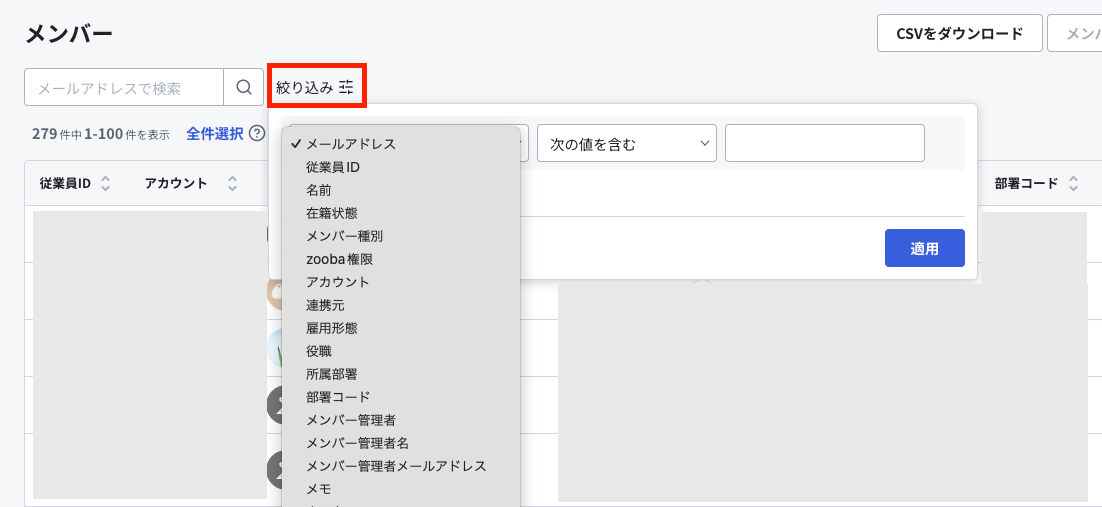Image resolution: width=1102 pixels, height=507 pixels.
Task: Select メールアドレス in the dropdown list
Action: tap(401, 144)
